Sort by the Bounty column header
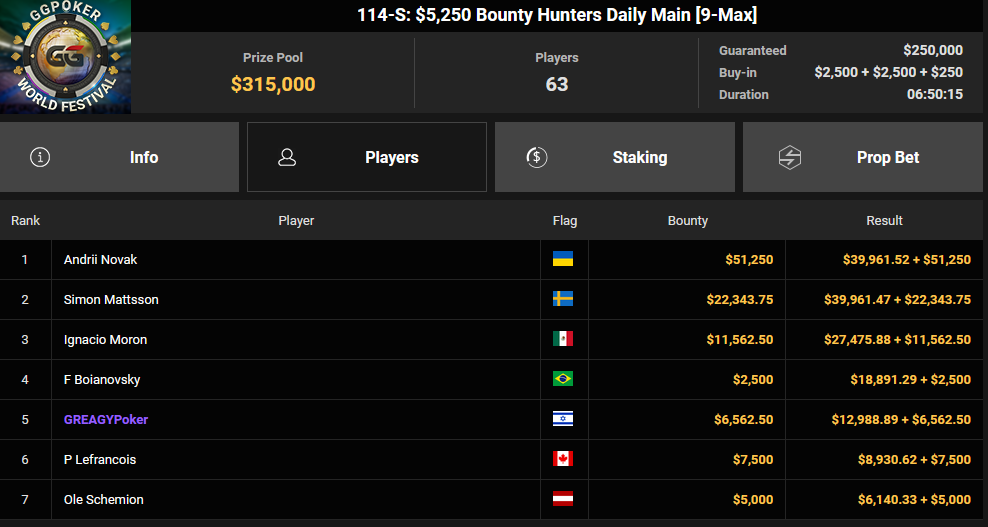The height and width of the screenshot is (527, 988). click(x=687, y=221)
